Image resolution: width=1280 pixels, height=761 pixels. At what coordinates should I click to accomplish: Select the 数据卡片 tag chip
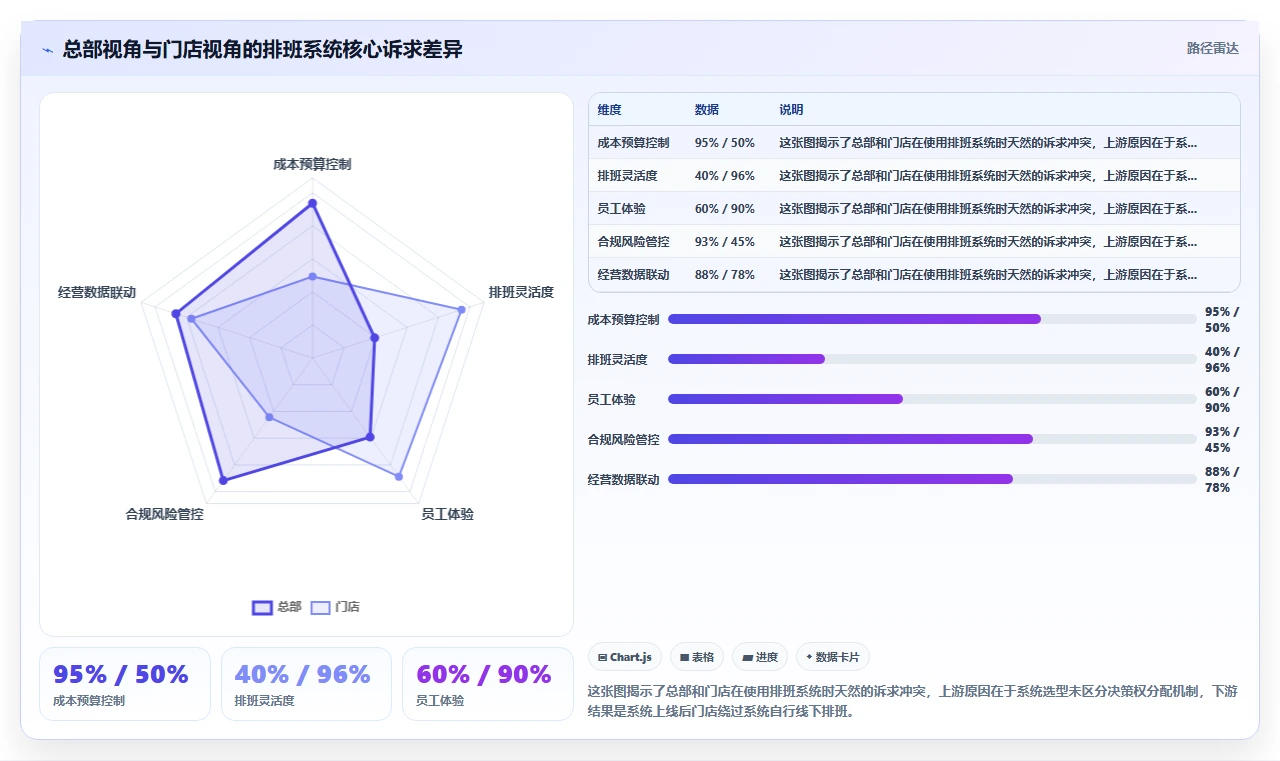point(833,657)
